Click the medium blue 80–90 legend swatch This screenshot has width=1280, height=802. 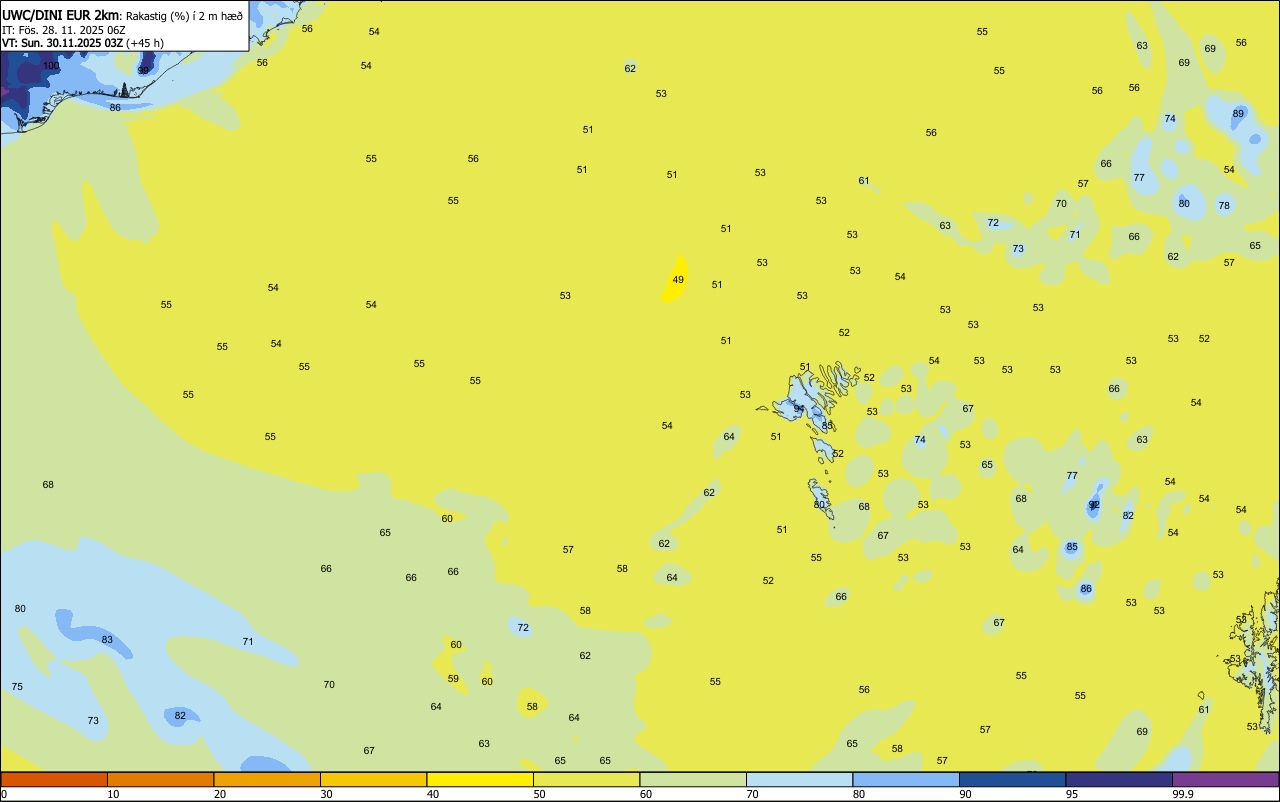click(906, 779)
